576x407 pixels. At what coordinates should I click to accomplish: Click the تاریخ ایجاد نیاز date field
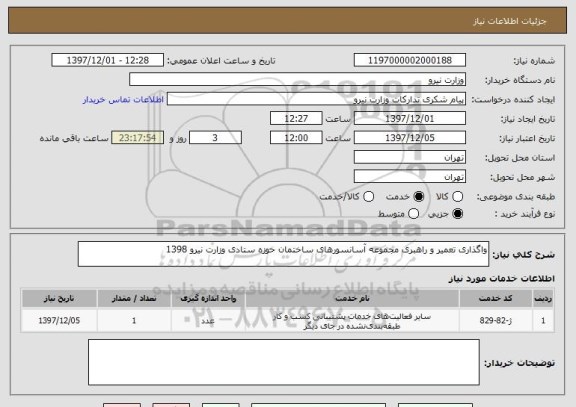click(410, 119)
